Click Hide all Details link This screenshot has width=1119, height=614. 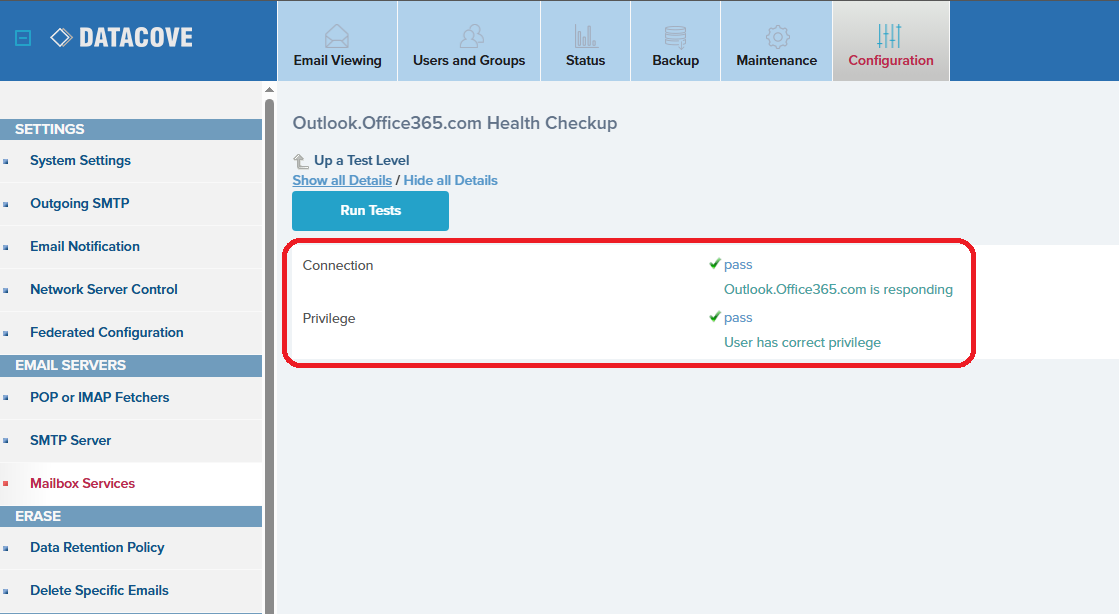[450, 181]
